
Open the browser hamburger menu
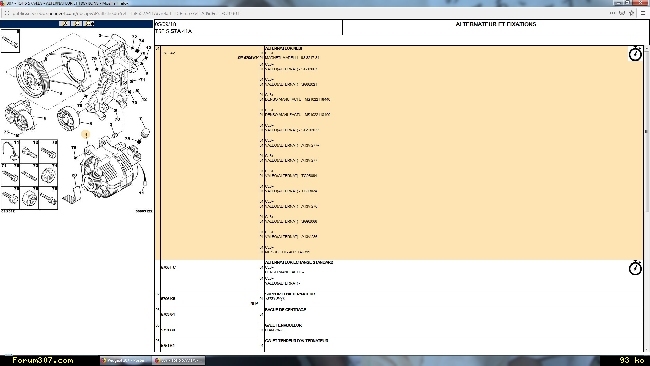click(x=643, y=13)
